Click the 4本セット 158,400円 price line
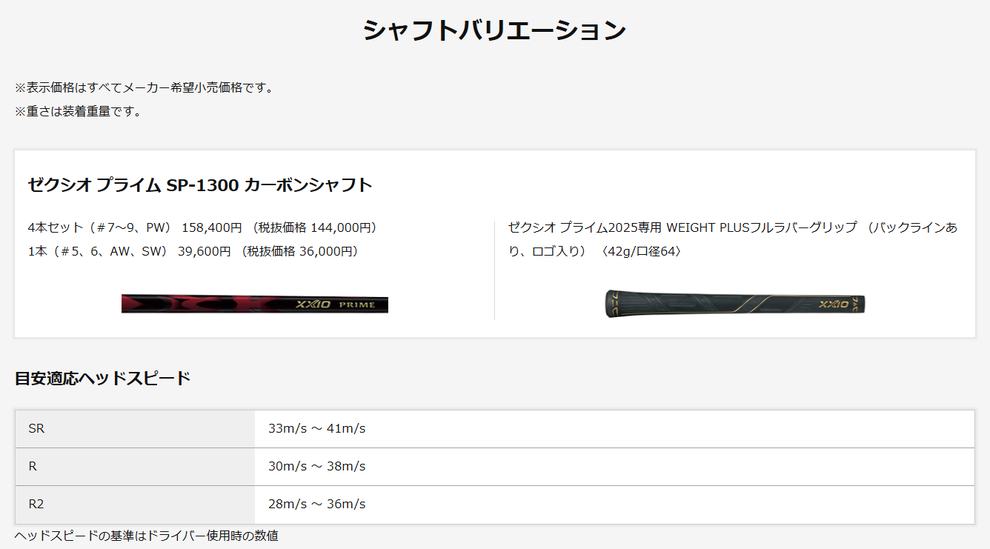The image size is (990, 549). (x=202, y=227)
